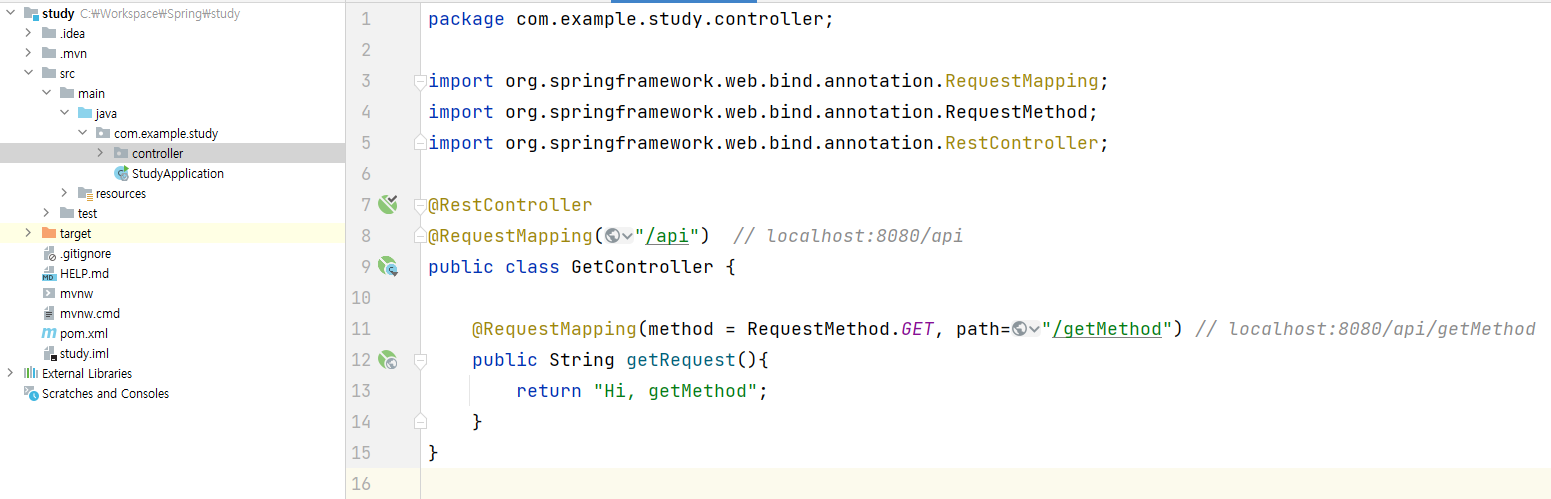This screenshot has height=499, width=1551.
Task: Collapse the main folder chevron
Action: [47, 94]
